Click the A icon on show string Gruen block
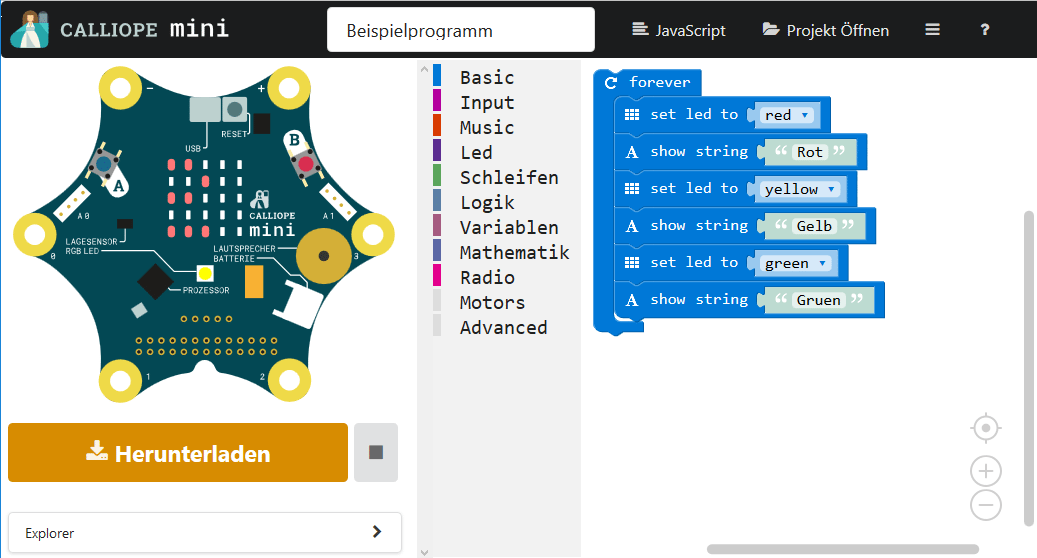This screenshot has height=558, width=1037. pos(632,300)
